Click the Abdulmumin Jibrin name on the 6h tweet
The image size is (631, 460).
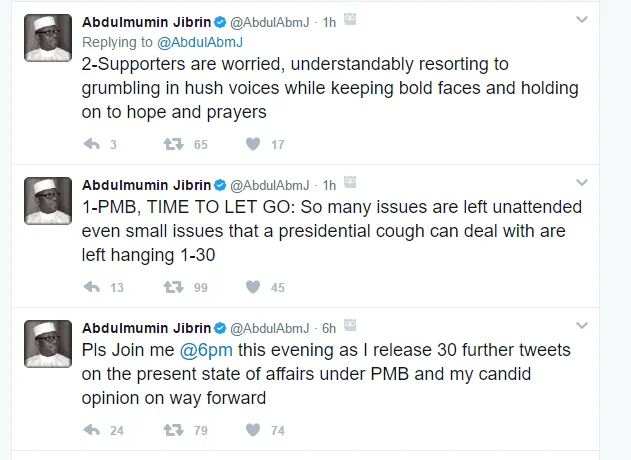[146, 328]
